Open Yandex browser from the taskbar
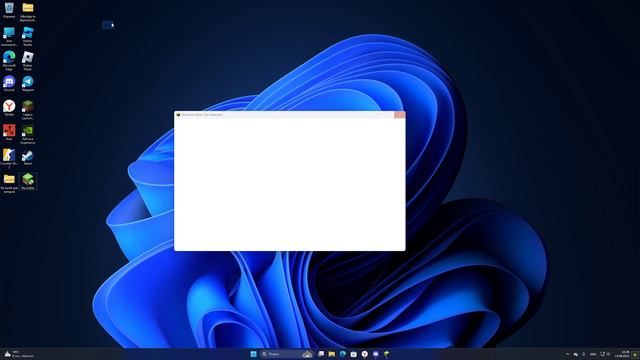The width and height of the screenshot is (640, 360). click(x=364, y=354)
